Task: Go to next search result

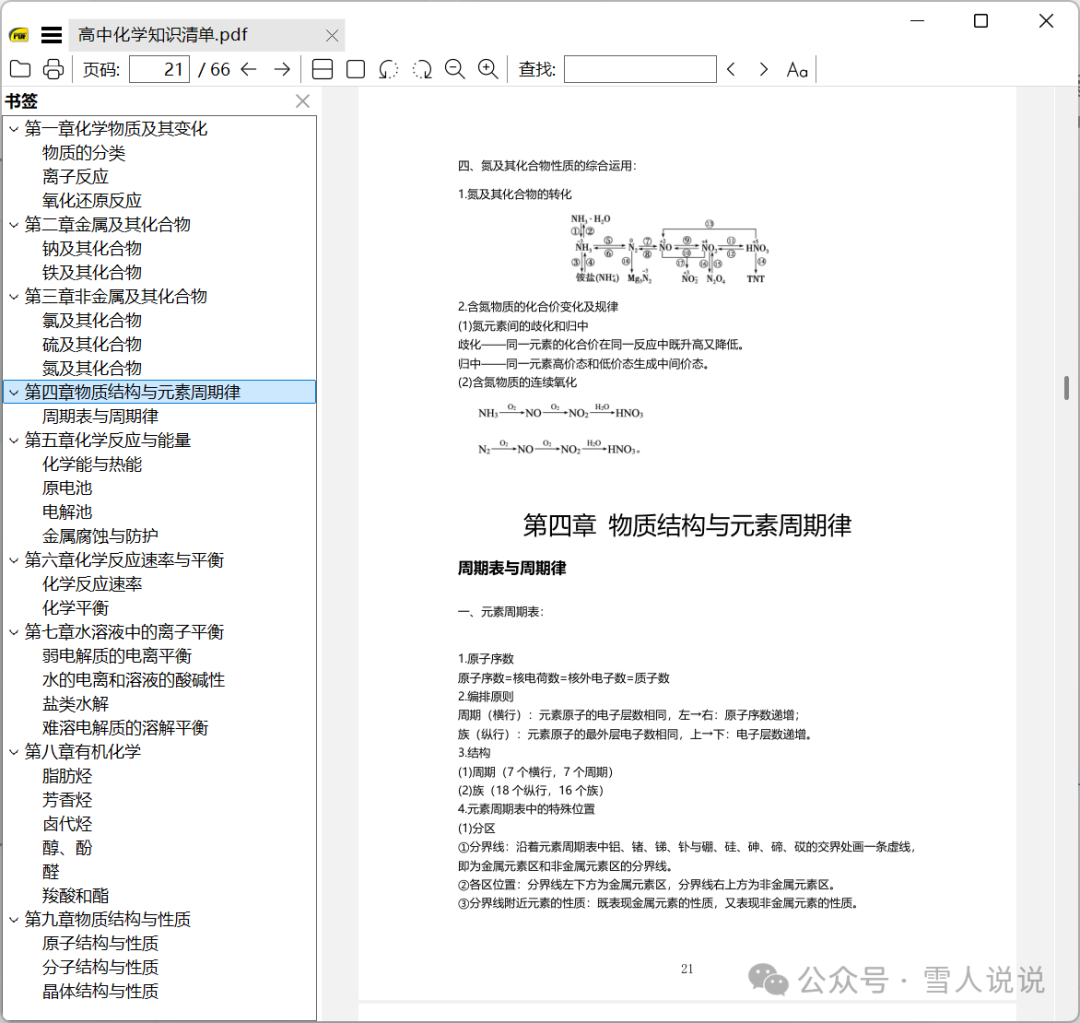Action: pos(763,69)
